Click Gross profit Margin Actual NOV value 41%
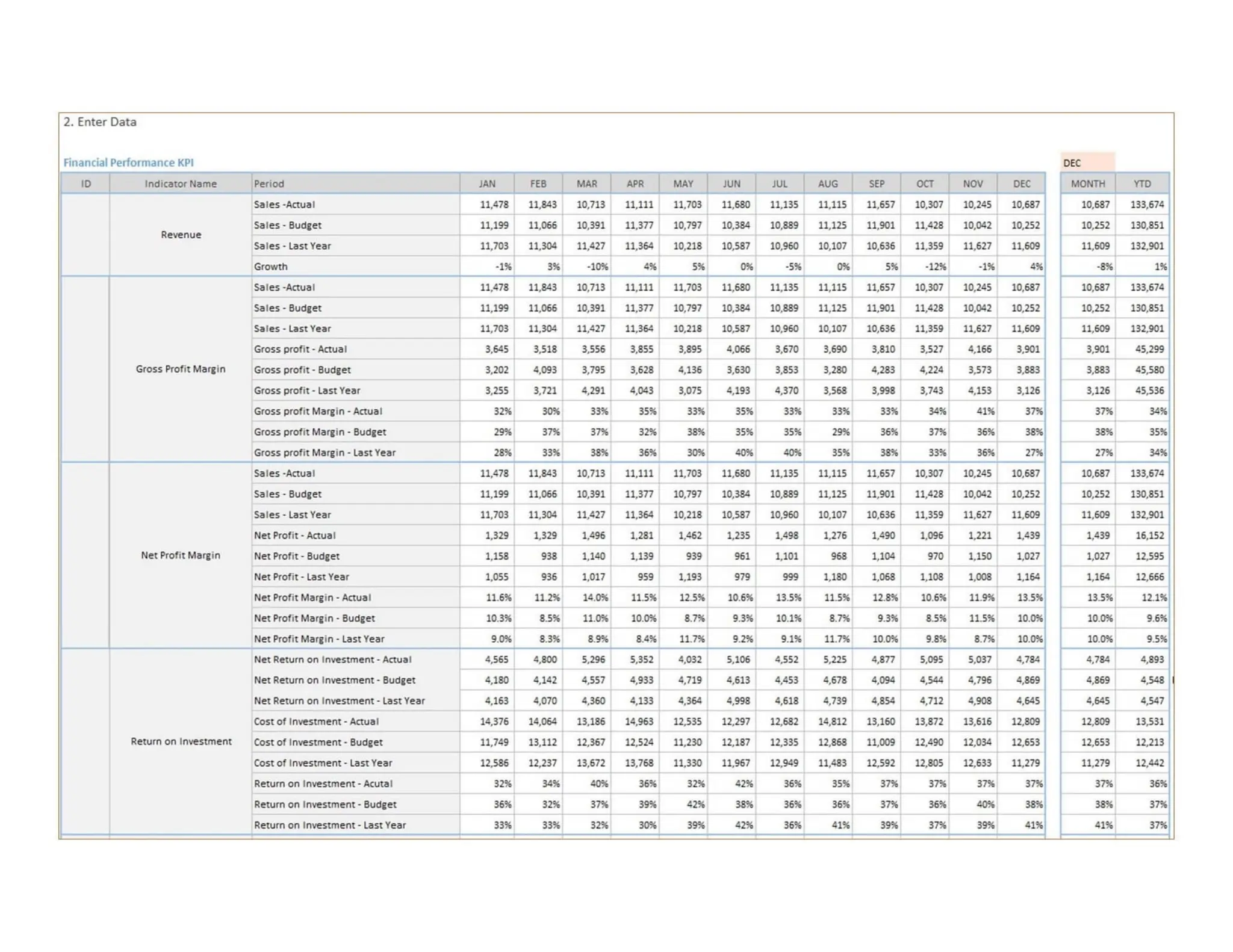The width and height of the screenshot is (1233, 952). [x=973, y=411]
